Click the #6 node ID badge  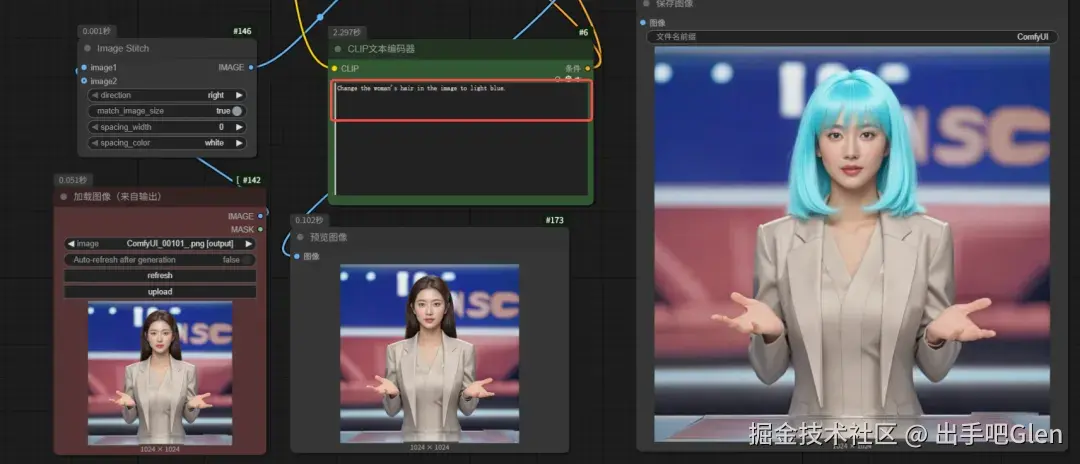click(583, 32)
